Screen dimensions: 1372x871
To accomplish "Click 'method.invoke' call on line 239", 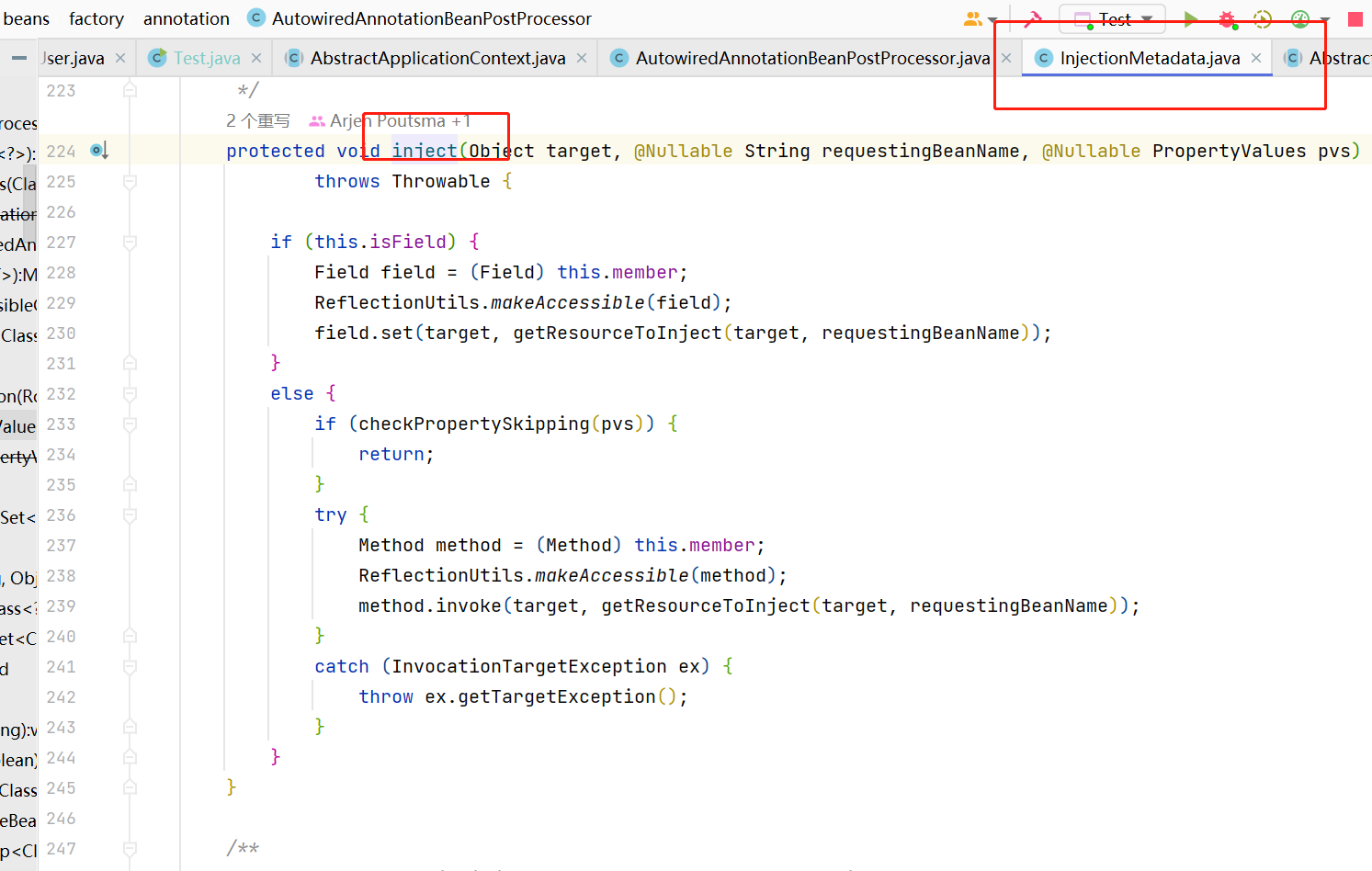I will coord(430,605).
